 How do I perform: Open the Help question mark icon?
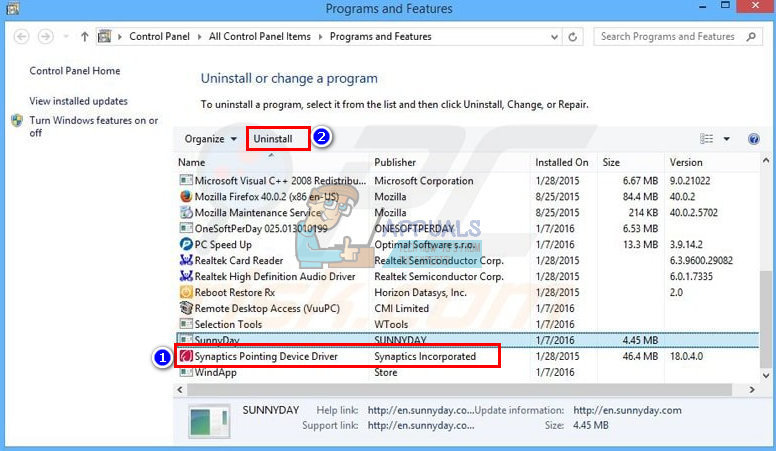click(x=753, y=139)
